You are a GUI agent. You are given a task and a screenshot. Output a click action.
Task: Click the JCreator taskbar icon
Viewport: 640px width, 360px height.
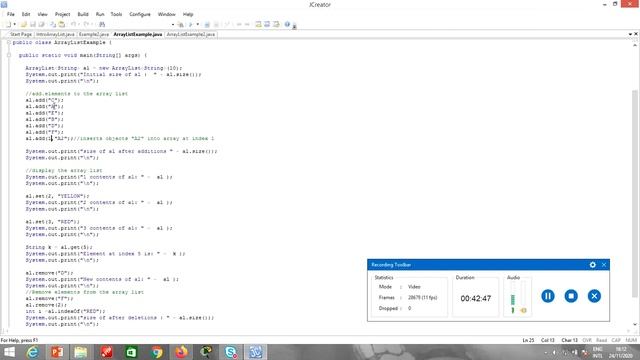256,352
